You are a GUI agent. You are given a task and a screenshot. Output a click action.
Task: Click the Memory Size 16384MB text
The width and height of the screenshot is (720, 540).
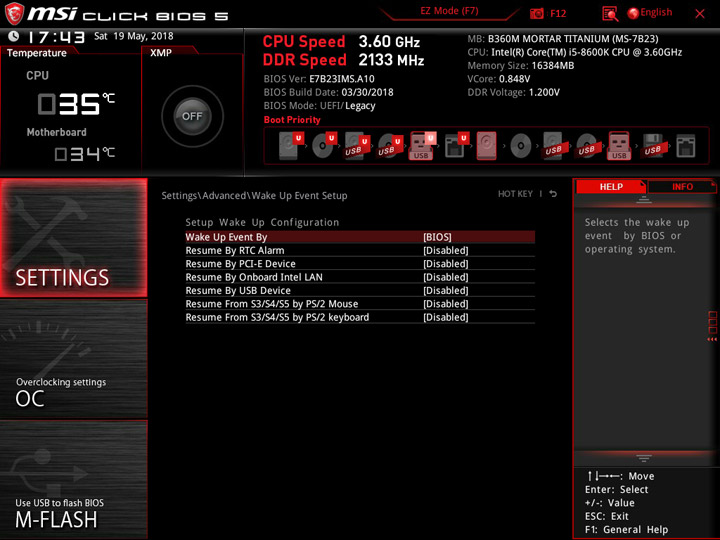(521, 66)
